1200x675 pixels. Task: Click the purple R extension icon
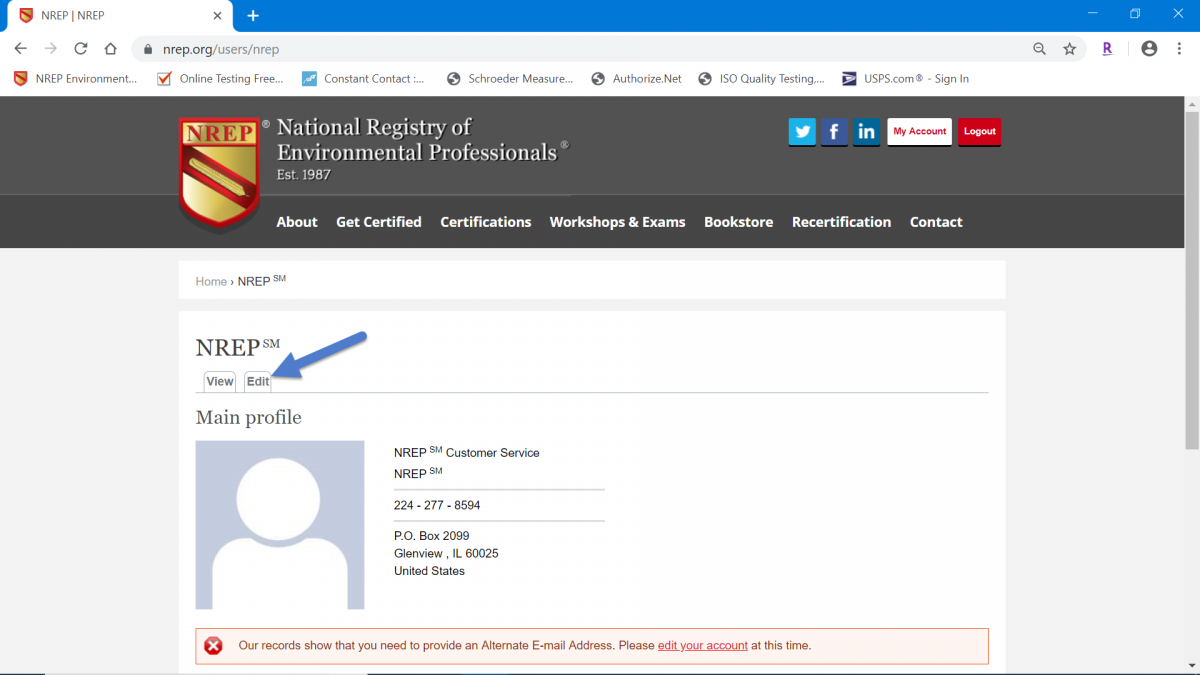pyautogui.click(x=1107, y=48)
